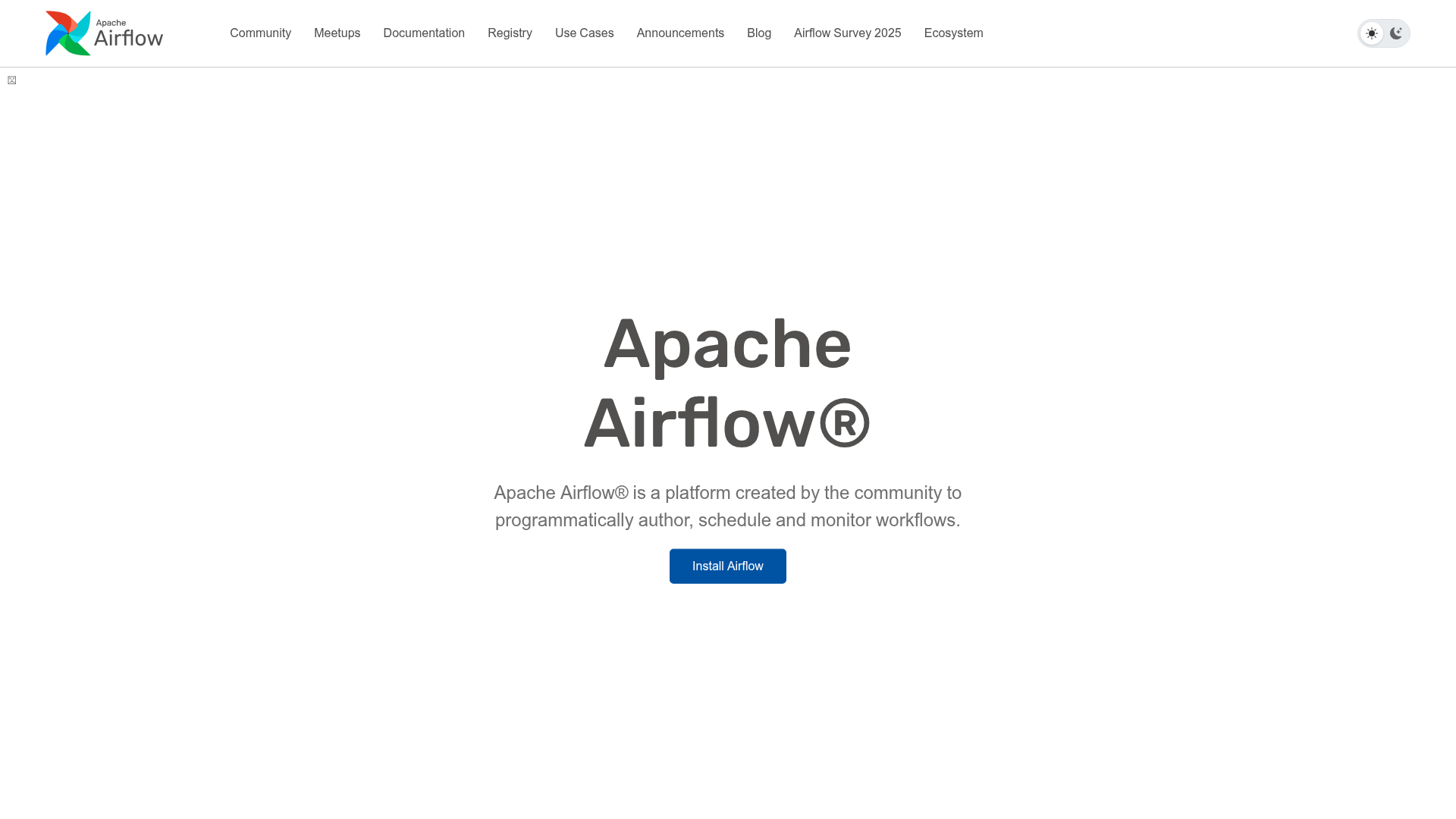
Task: Switch to dark mode moon icon
Action: point(1396,33)
